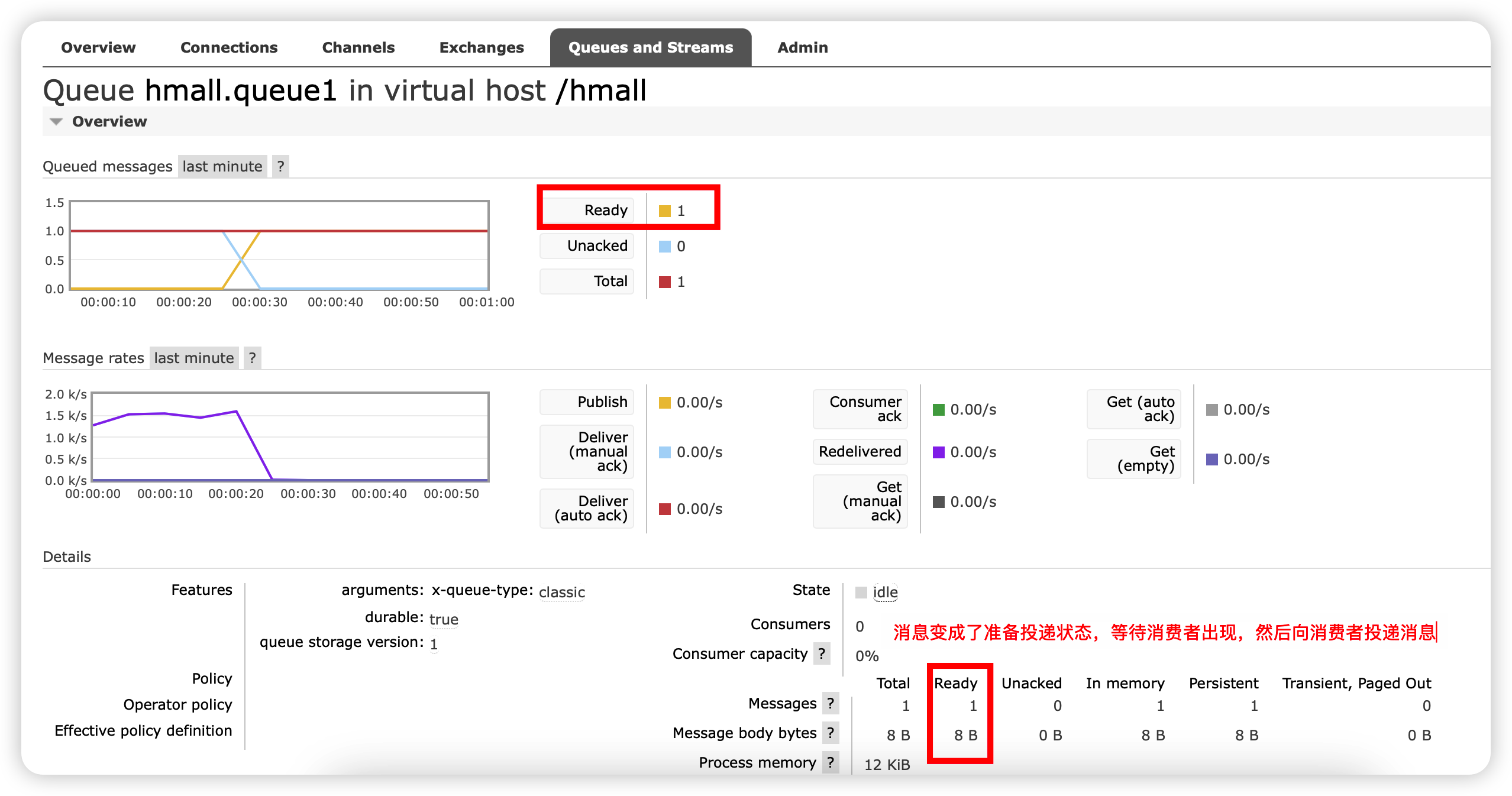Toggle the Consumer ack series

860,409
